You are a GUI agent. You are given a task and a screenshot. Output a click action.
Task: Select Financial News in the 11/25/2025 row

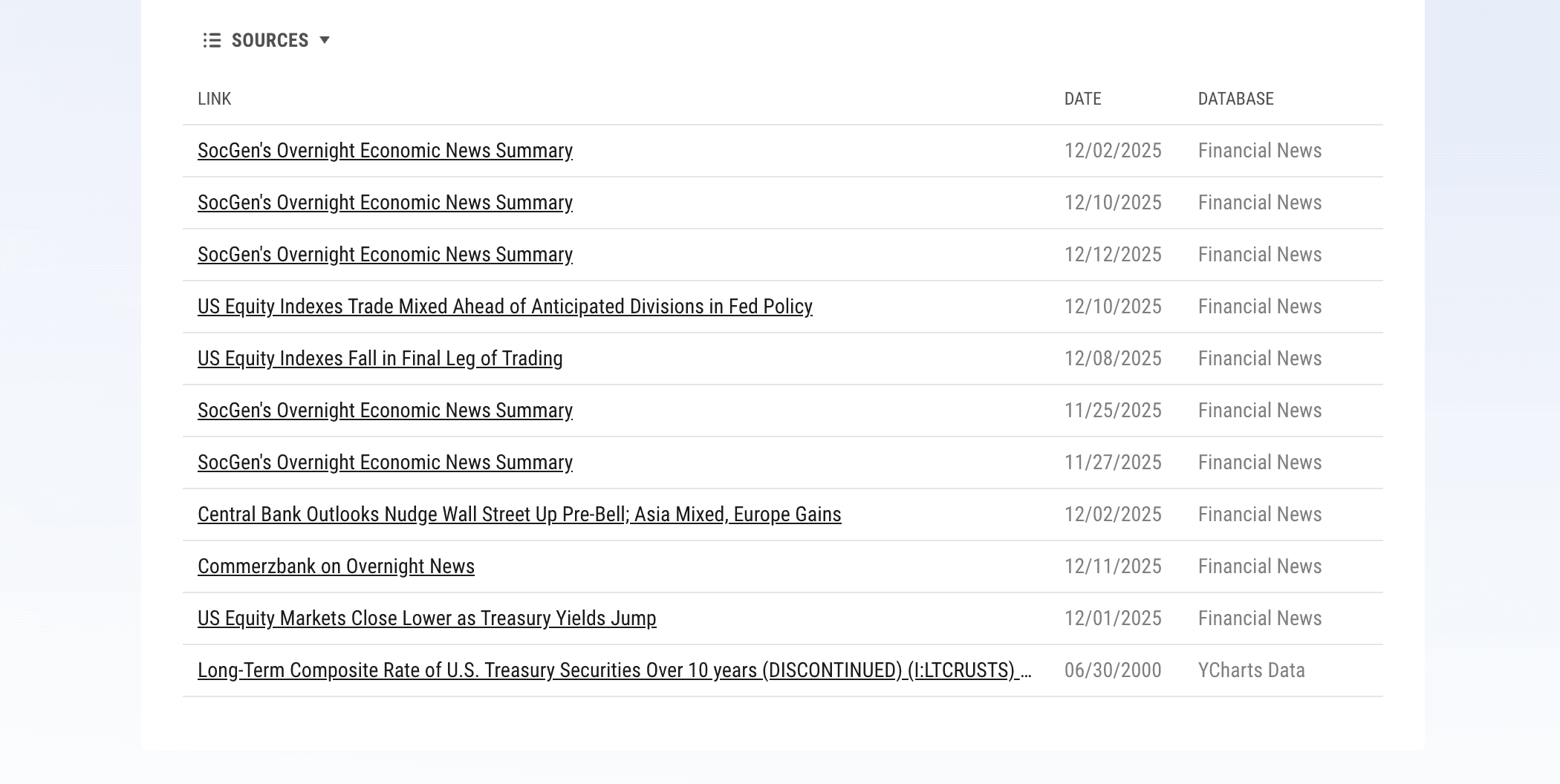pyautogui.click(x=1260, y=411)
